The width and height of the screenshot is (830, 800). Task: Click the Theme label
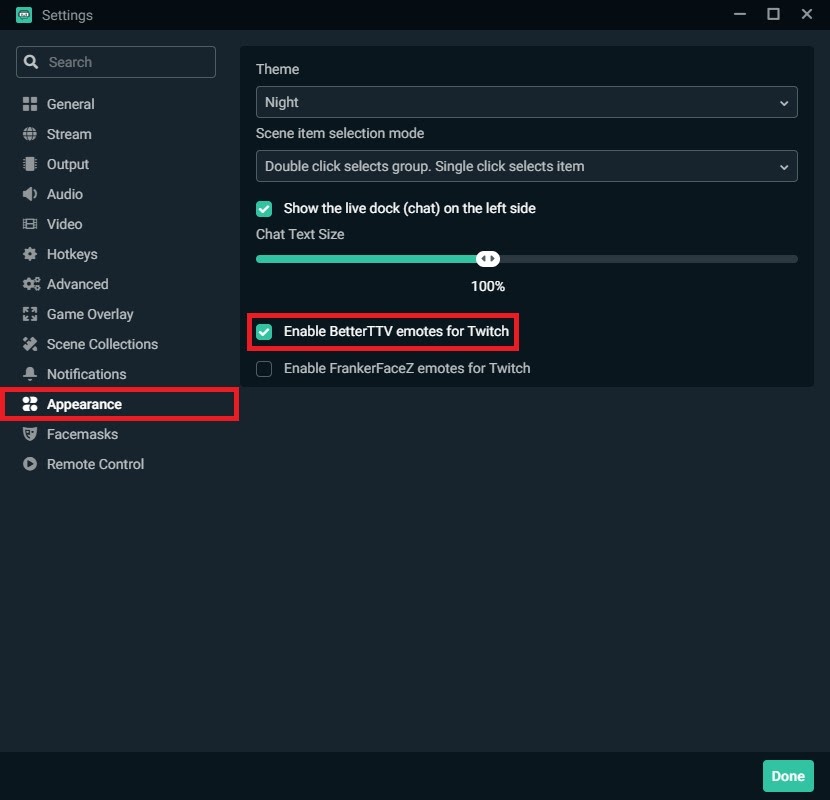[277, 69]
